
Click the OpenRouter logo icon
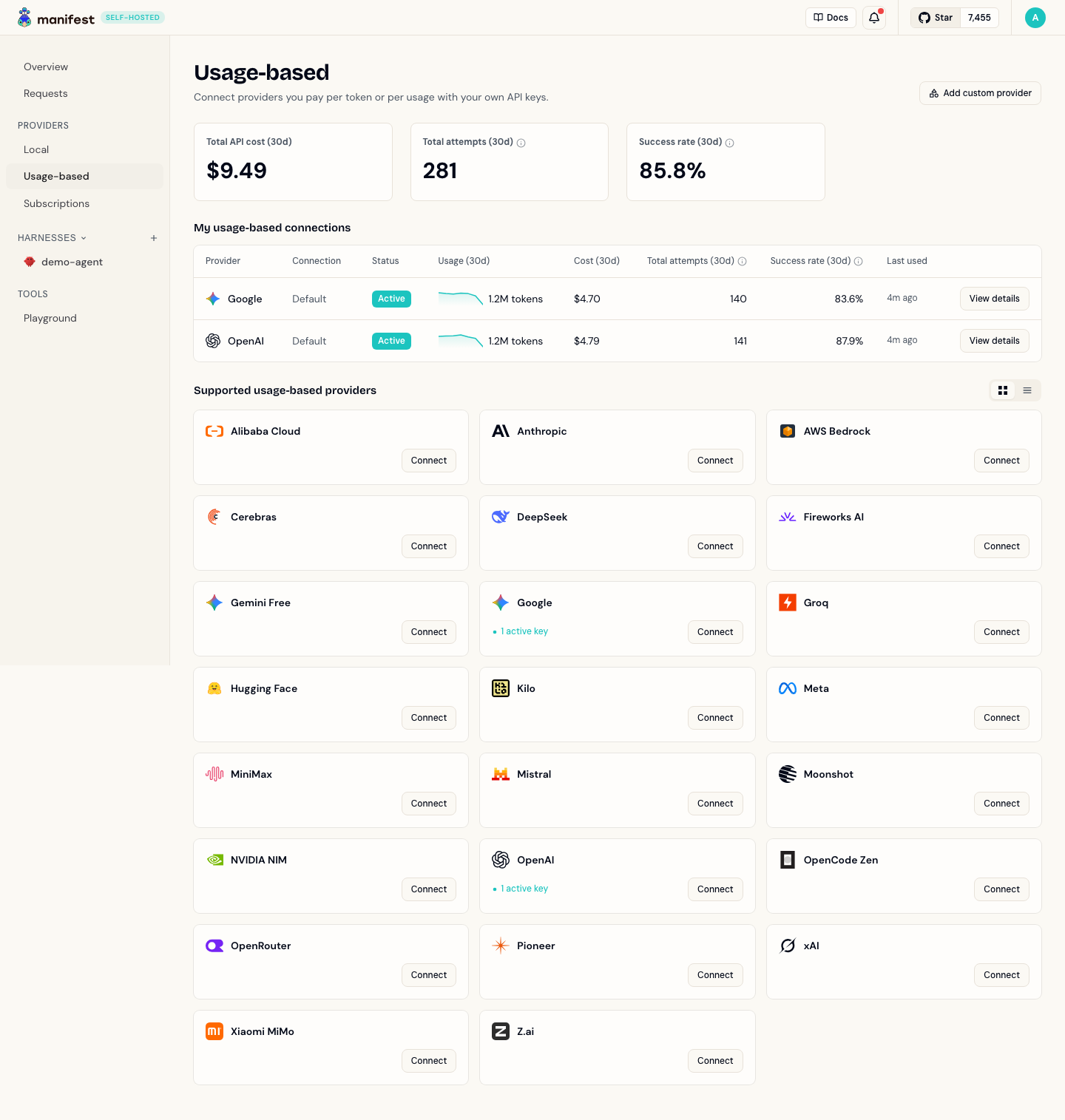tap(214, 946)
